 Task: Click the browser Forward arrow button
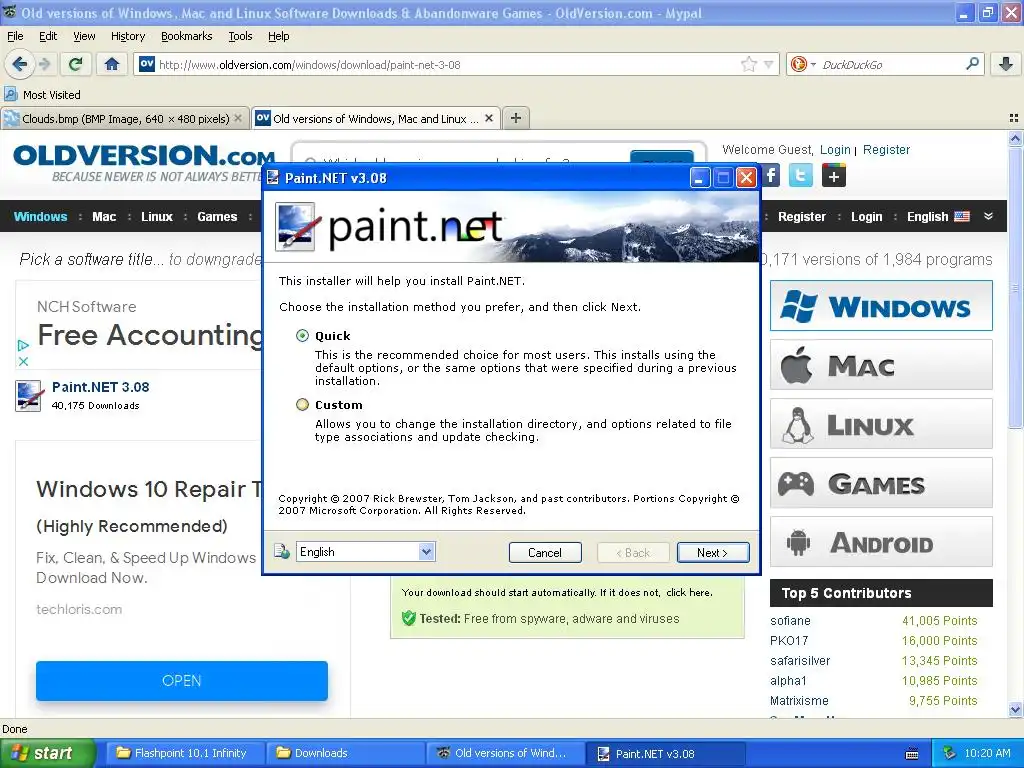44,64
